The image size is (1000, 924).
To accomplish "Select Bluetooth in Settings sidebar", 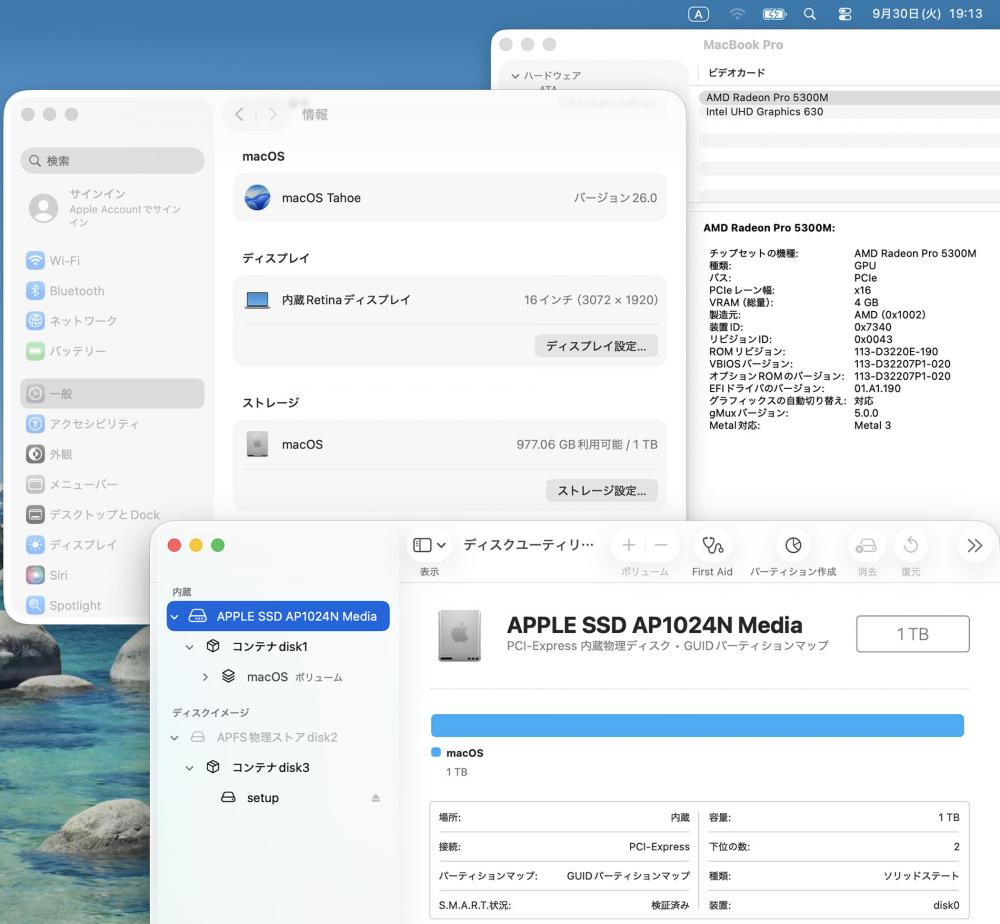I will point(77,291).
